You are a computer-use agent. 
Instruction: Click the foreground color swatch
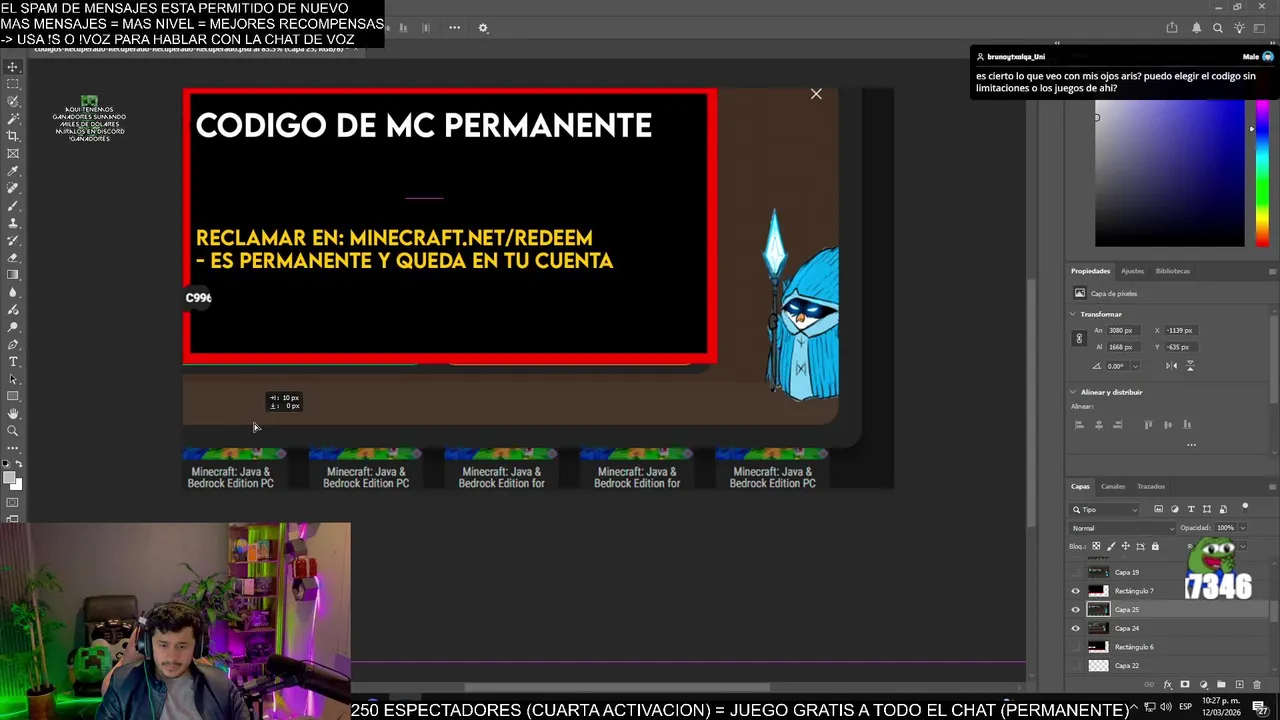[x=9, y=477]
